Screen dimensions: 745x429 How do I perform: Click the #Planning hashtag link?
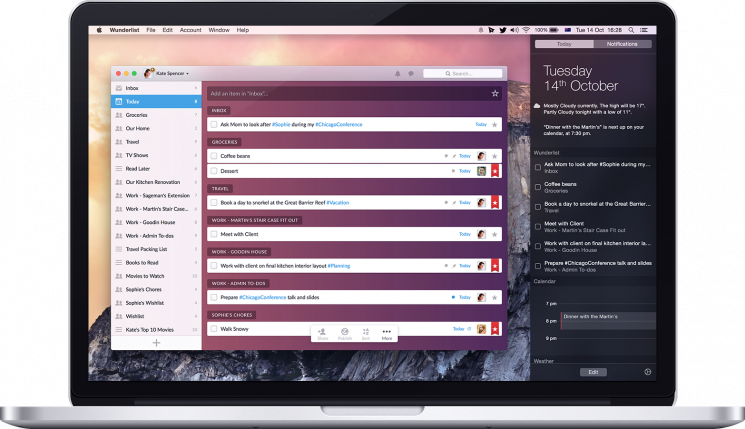click(x=339, y=266)
